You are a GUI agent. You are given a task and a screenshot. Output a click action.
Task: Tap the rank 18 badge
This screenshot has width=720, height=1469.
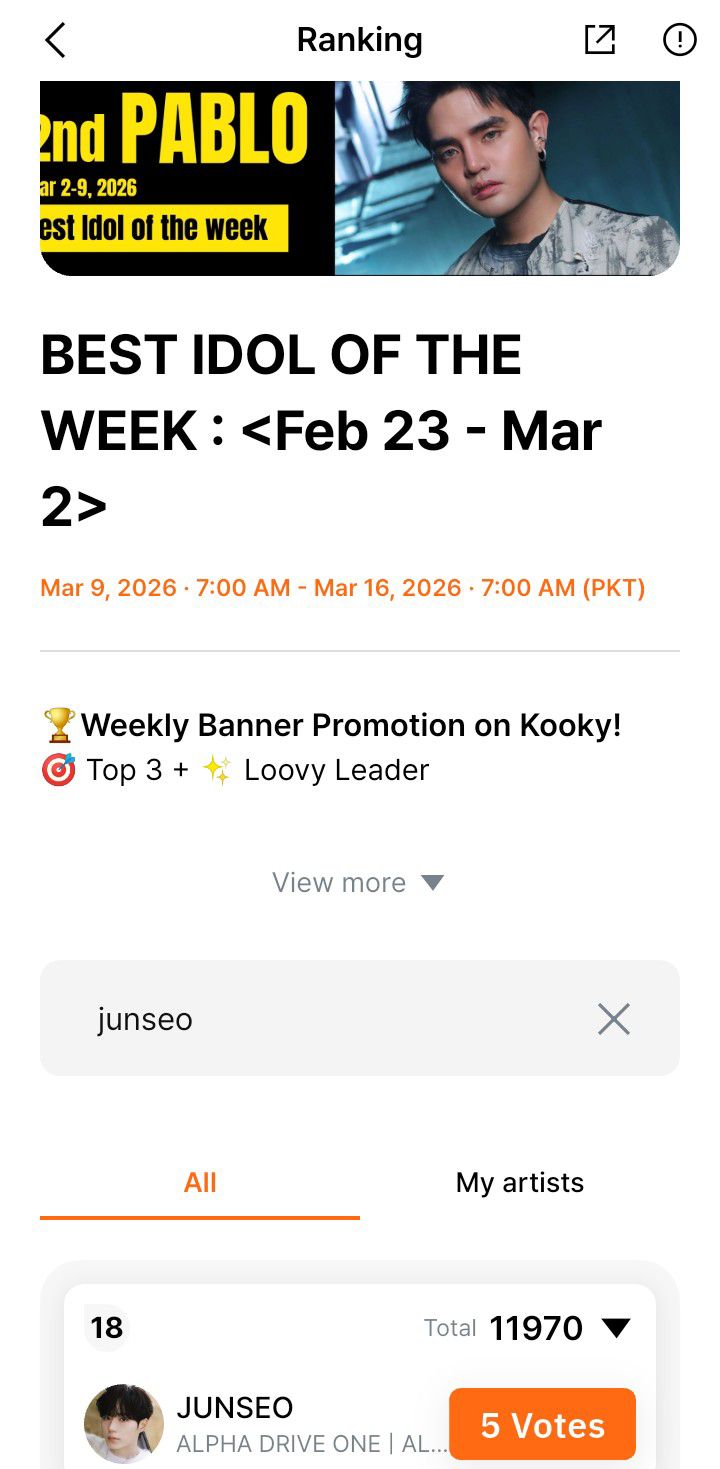(107, 1328)
